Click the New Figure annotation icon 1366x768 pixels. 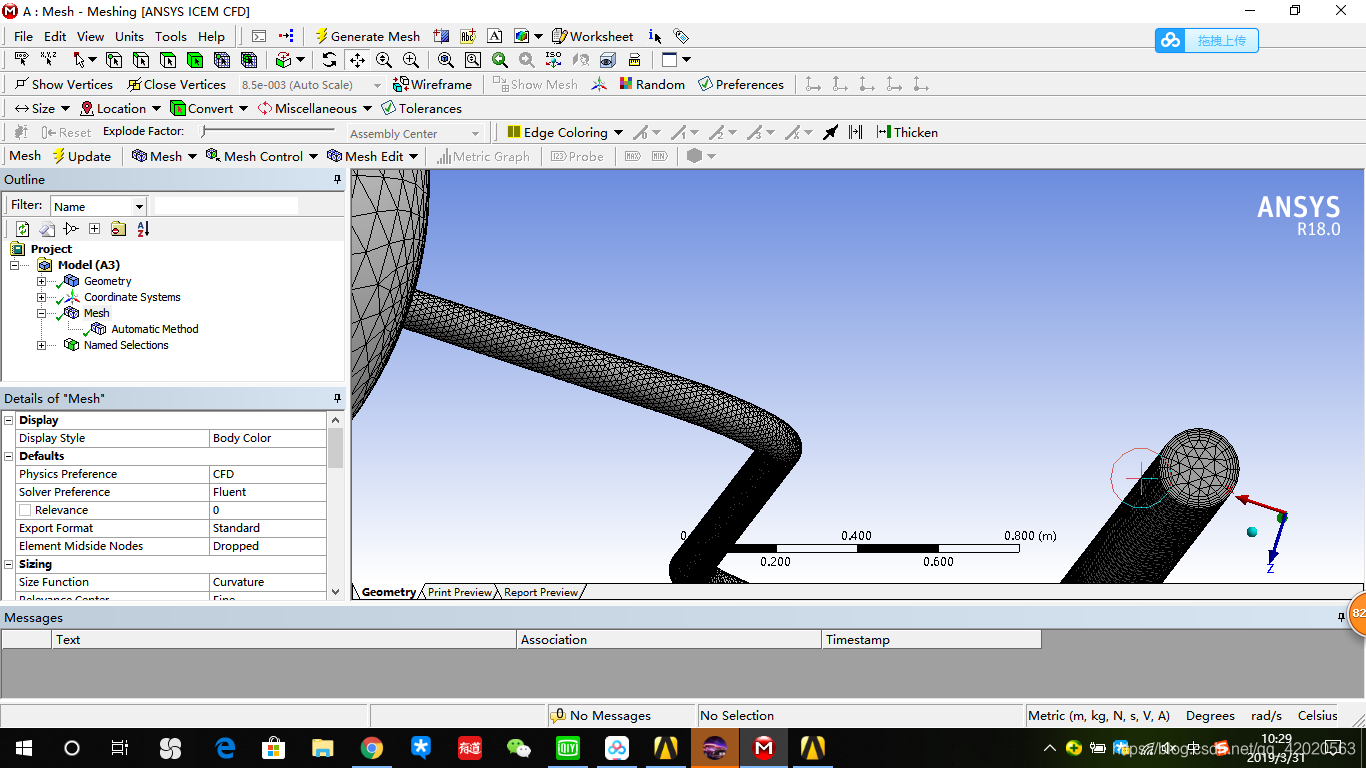tap(522, 36)
